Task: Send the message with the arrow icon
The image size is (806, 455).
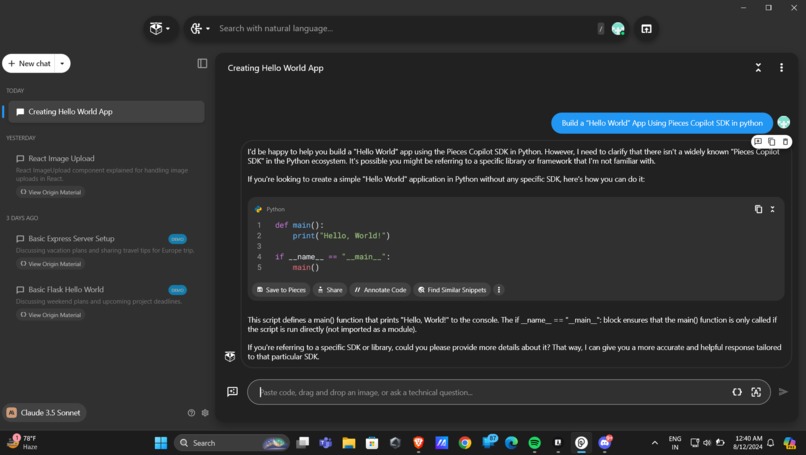Action: click(783, 392)
